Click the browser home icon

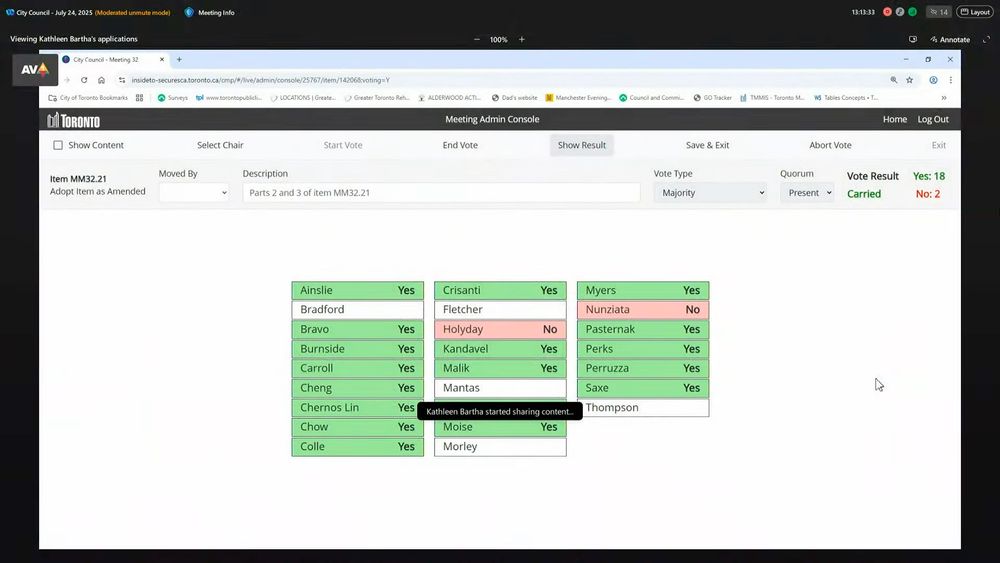[101, 80]
